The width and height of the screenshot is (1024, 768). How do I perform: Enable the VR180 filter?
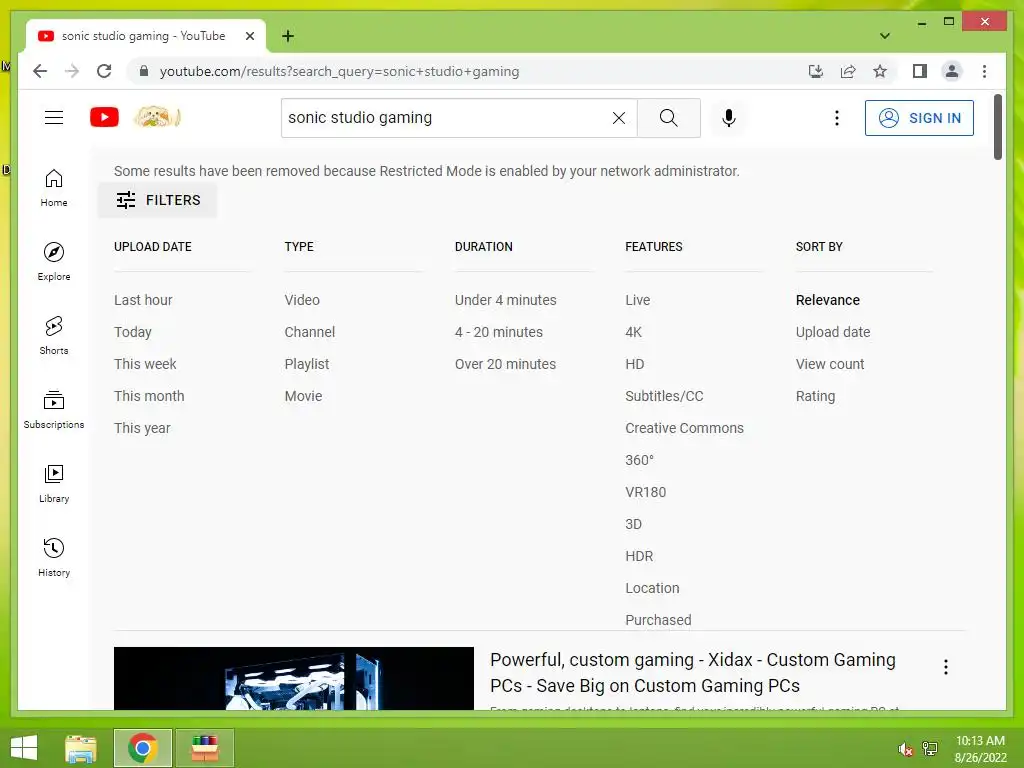point(645,492)
